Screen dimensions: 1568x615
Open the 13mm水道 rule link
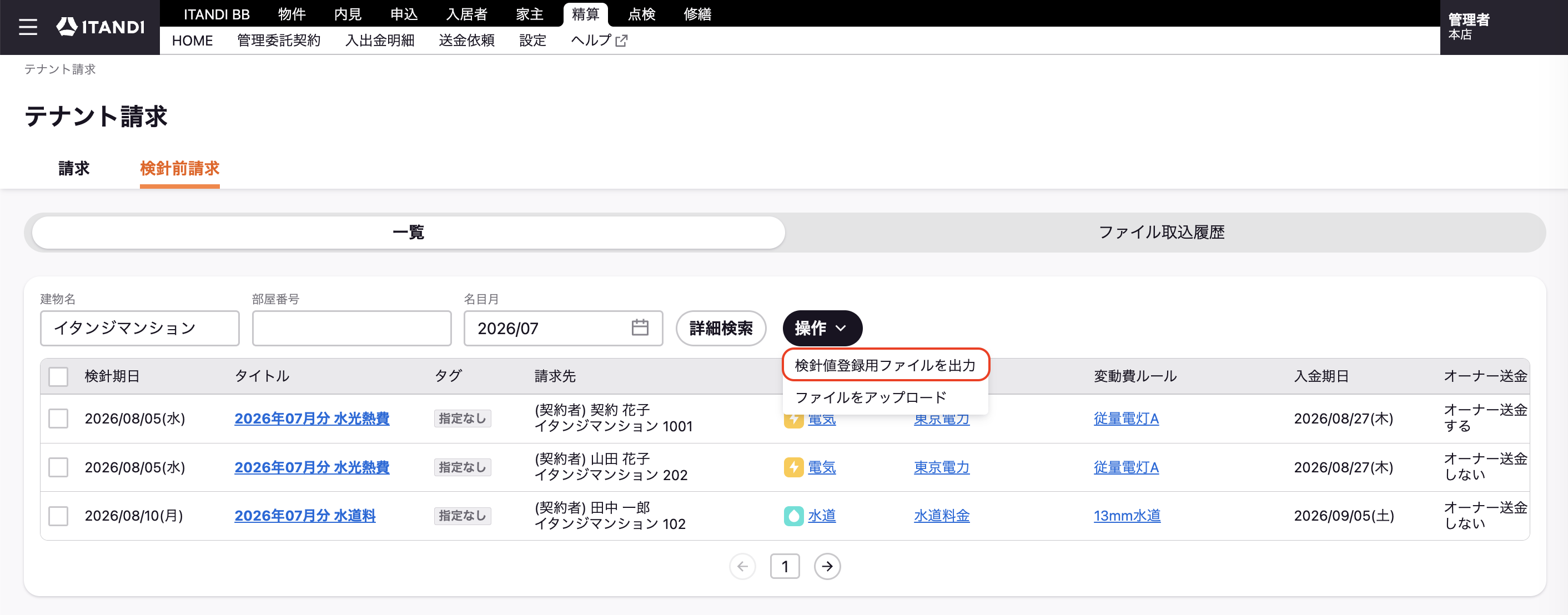tap(1127, 516)
